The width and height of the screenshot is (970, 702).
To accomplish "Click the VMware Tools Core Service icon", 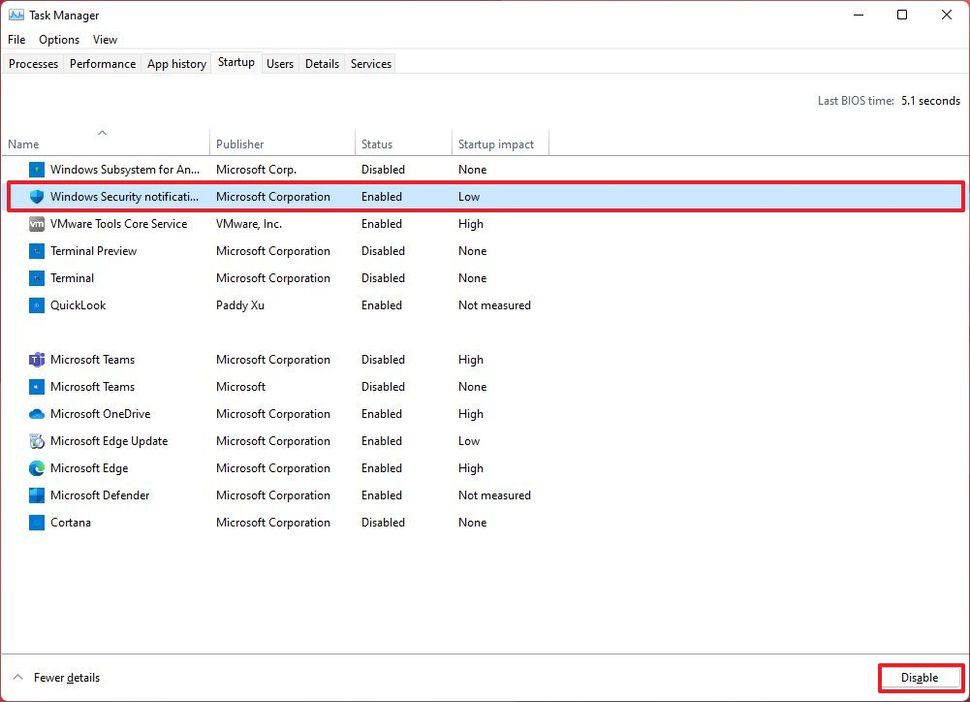I will click(37, 224).
